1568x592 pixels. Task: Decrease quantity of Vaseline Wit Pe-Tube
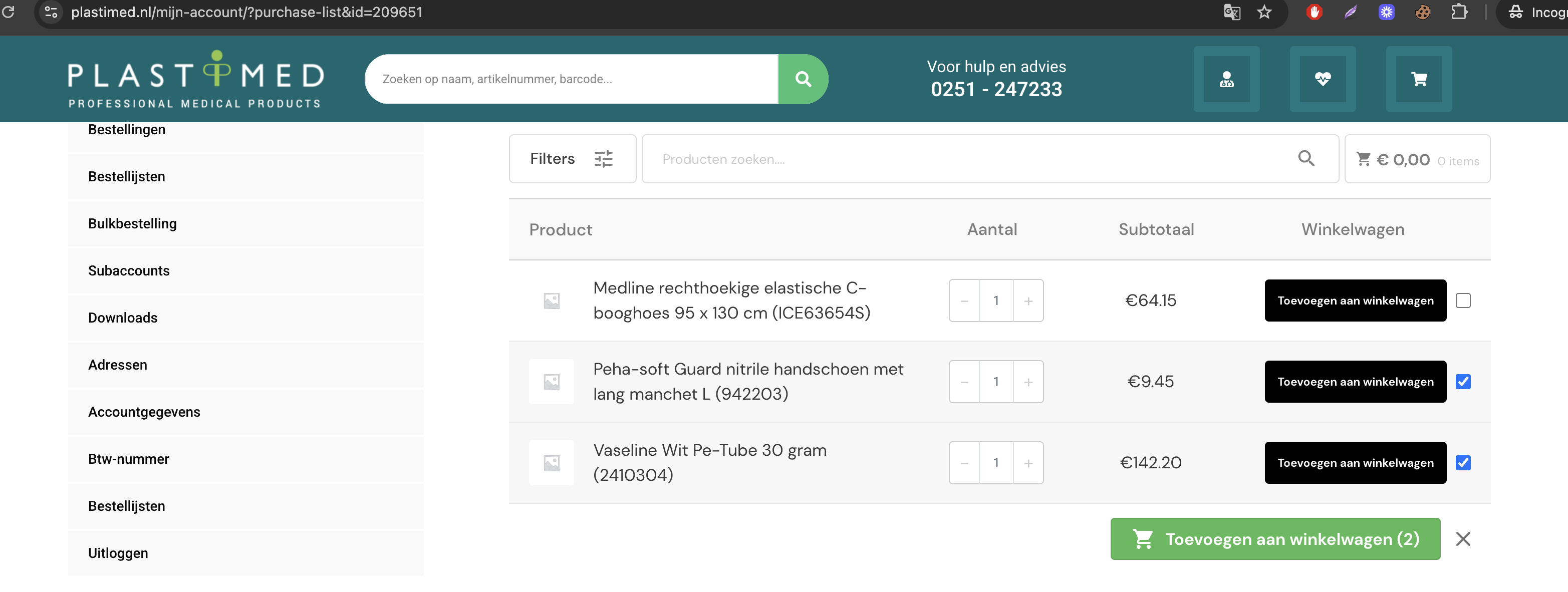(964, 463)
